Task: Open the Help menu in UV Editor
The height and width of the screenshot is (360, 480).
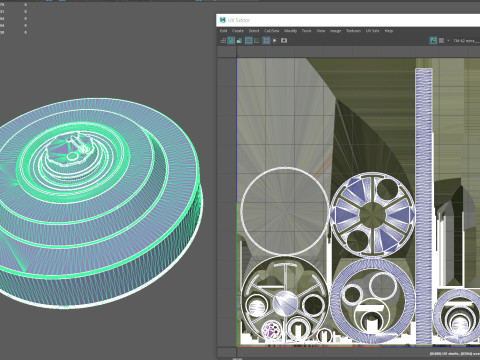Action: [389, 31]
